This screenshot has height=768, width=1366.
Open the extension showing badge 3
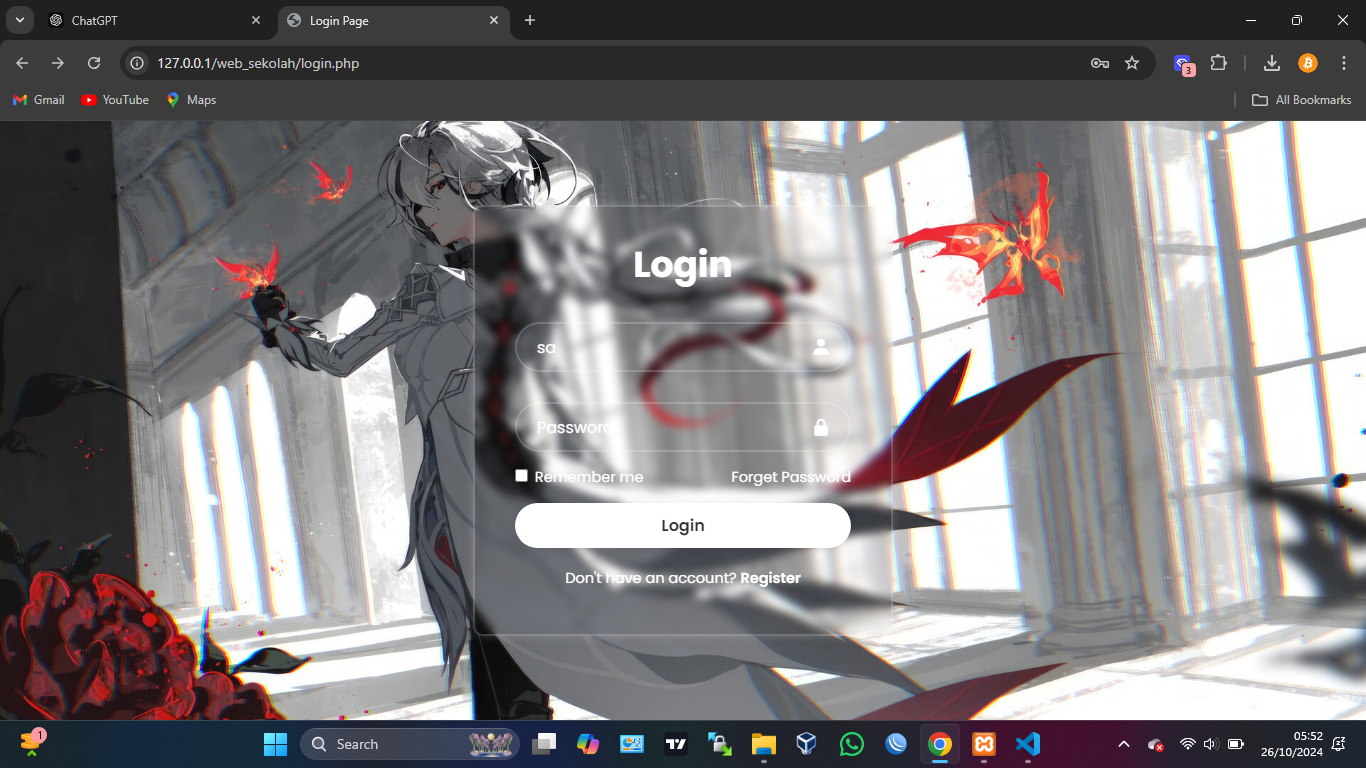(x=1184, y=64)
